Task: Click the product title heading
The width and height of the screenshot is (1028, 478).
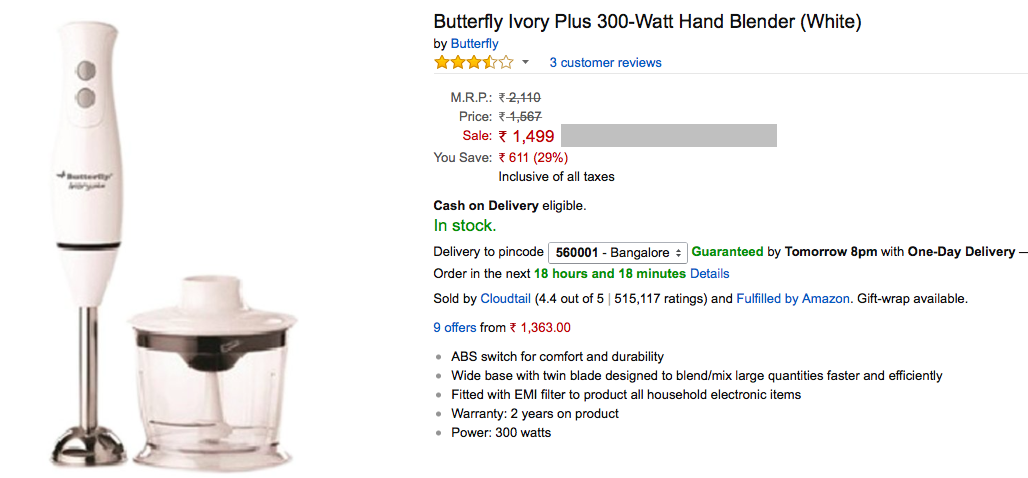Action: point(647,21)
